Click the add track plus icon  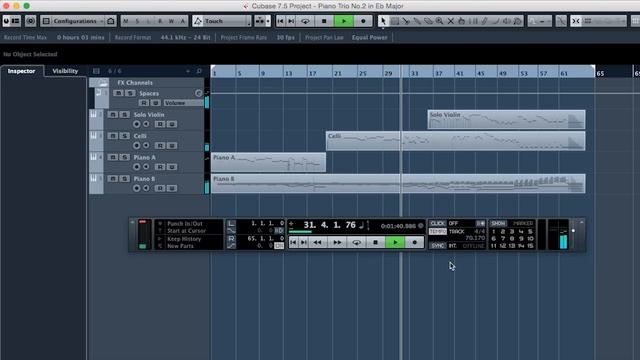coord(188,71)
